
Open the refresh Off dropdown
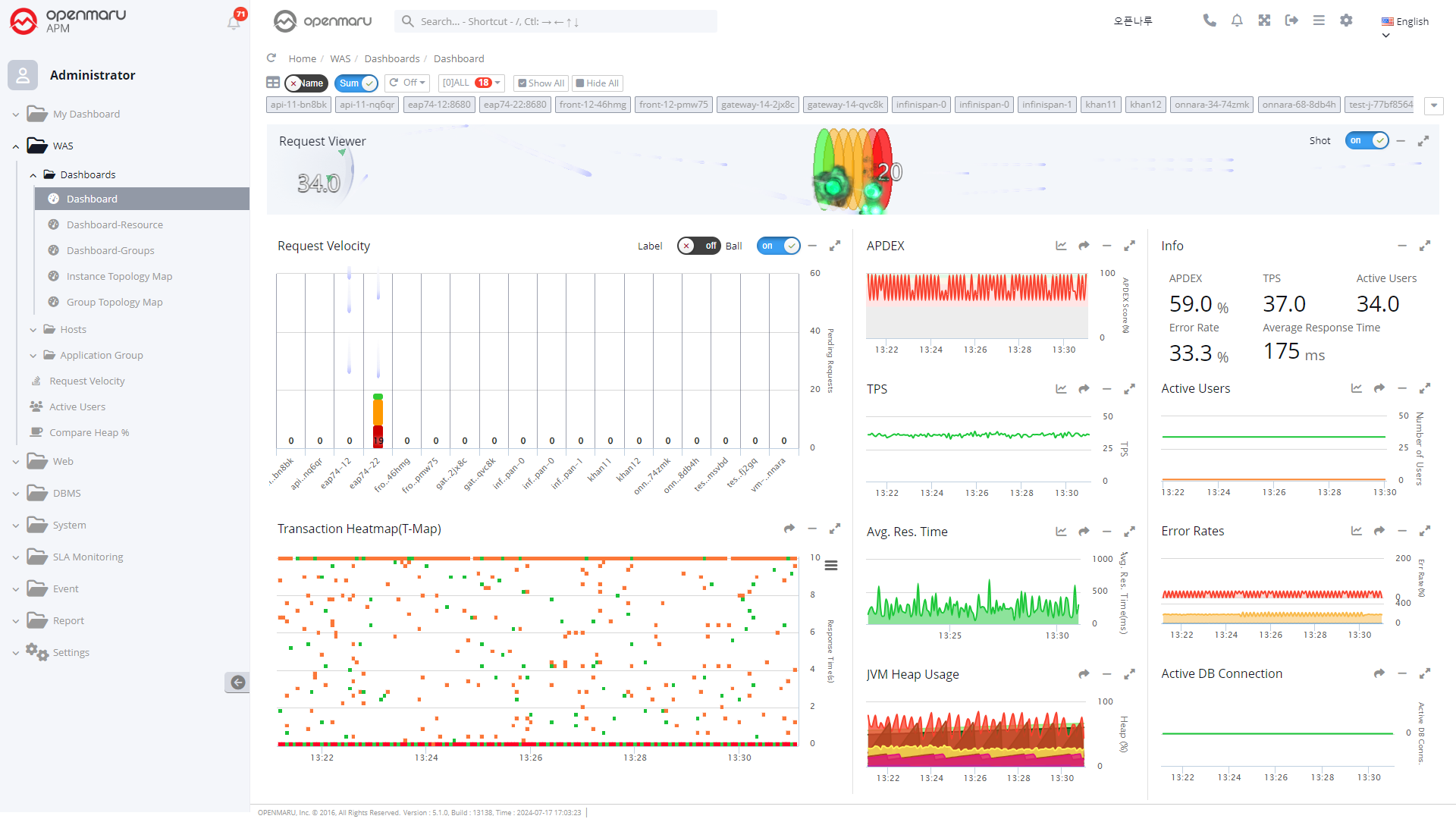pyautogui.click(x=407, y=83)
